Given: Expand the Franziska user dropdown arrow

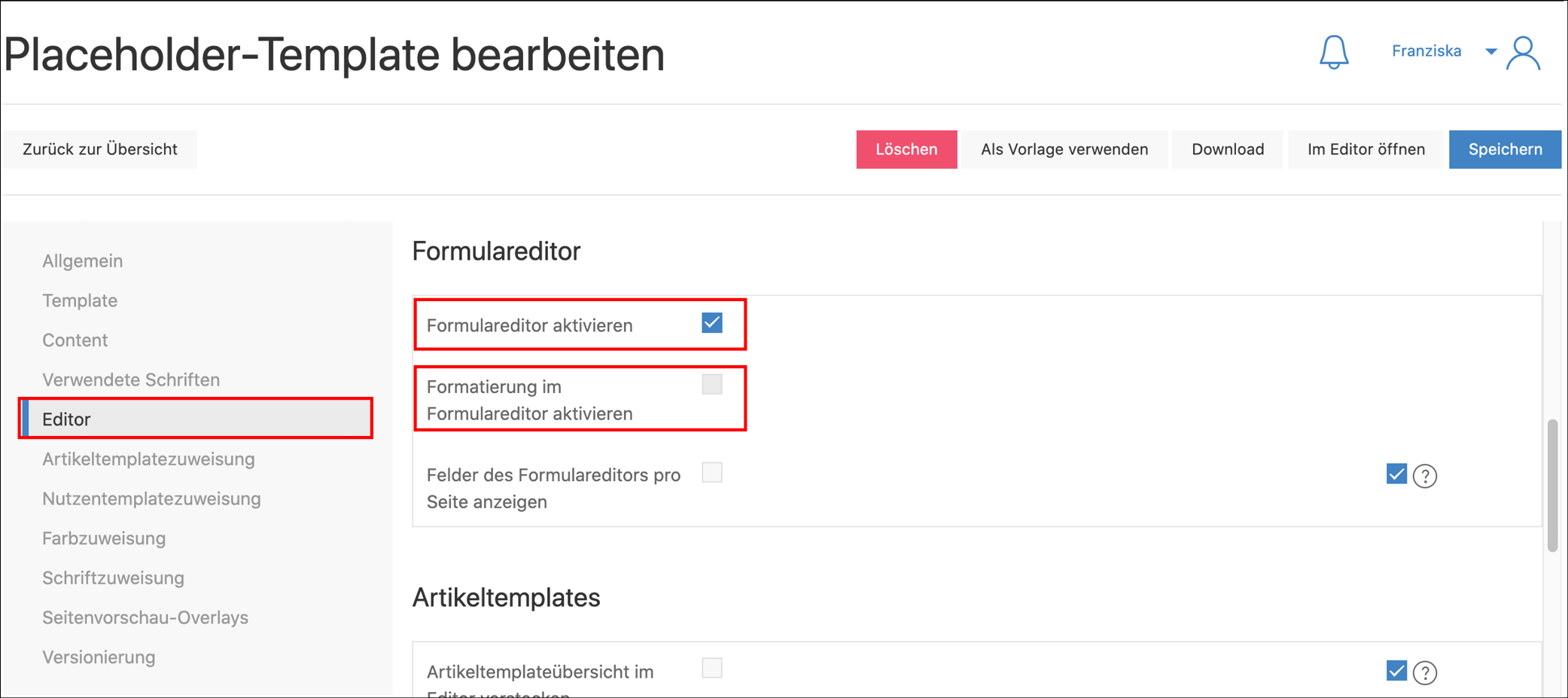Looking at the screenshot, I should [1490, 51].
